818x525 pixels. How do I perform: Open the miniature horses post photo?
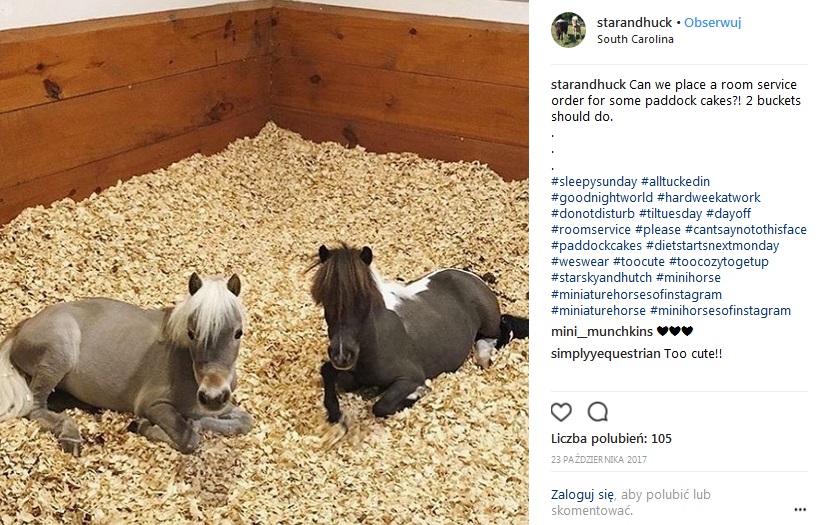[264, 262]
